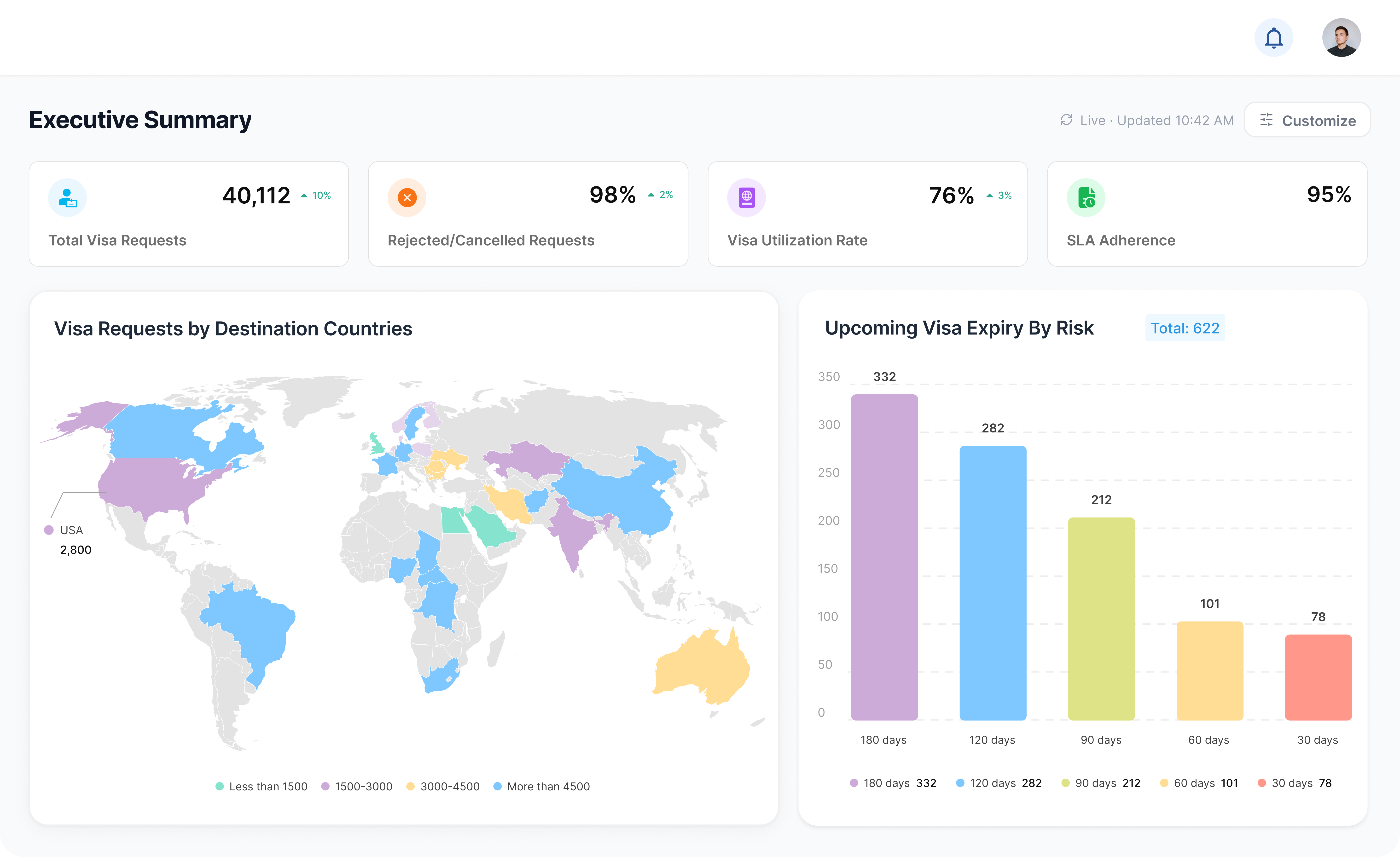Viewport: 1400px width, 857px height.
Task: Toggle the 60 days 101 legend item
Action: click(x=1199, y=783)
